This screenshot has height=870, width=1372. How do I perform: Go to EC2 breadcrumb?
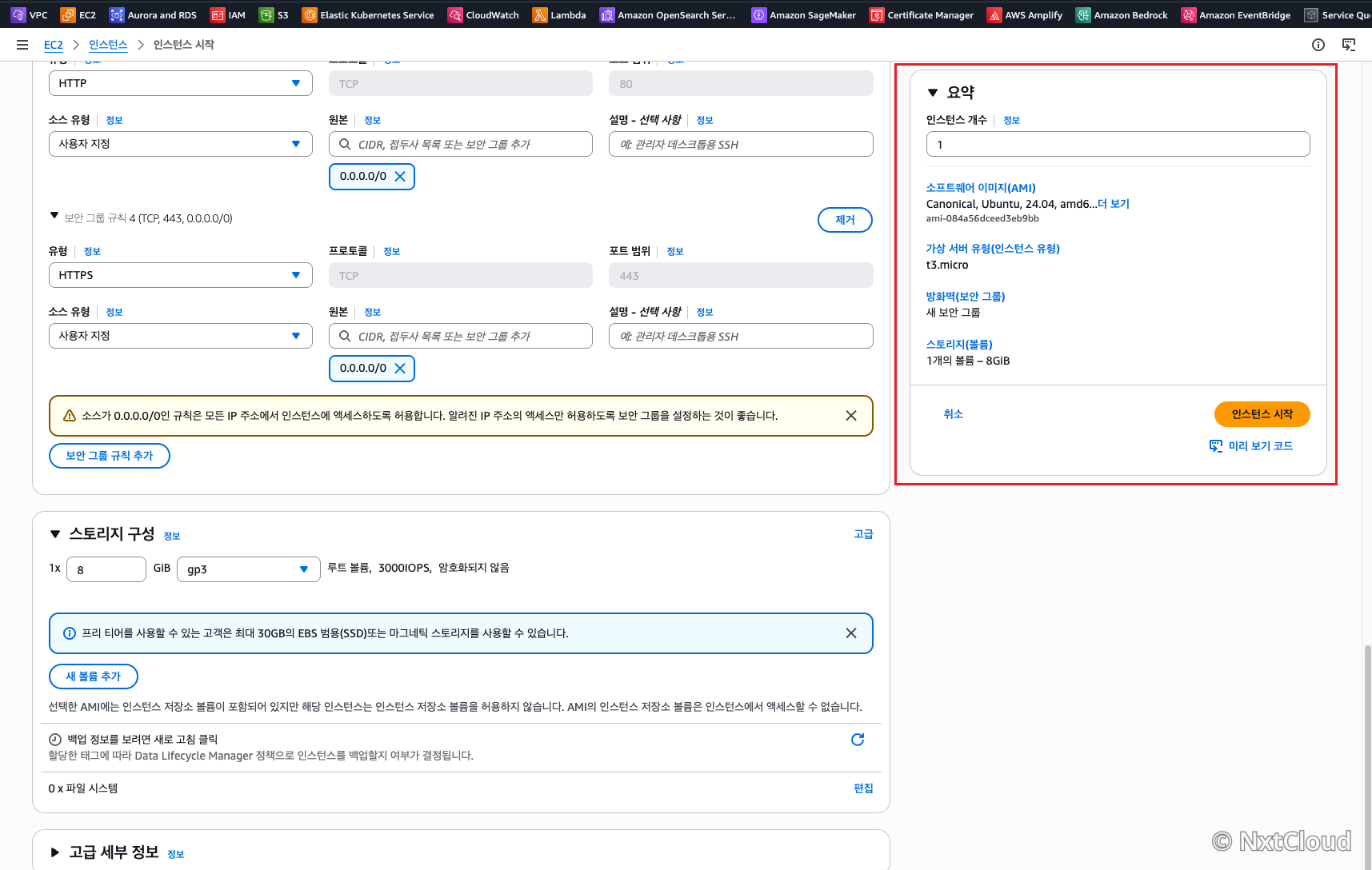tap(54, 45)
